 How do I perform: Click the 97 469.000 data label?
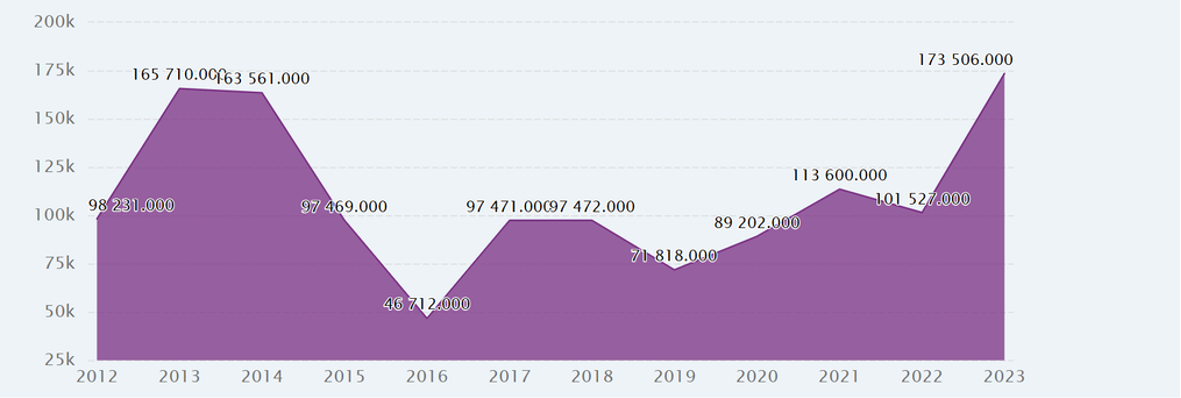[344, 207]
